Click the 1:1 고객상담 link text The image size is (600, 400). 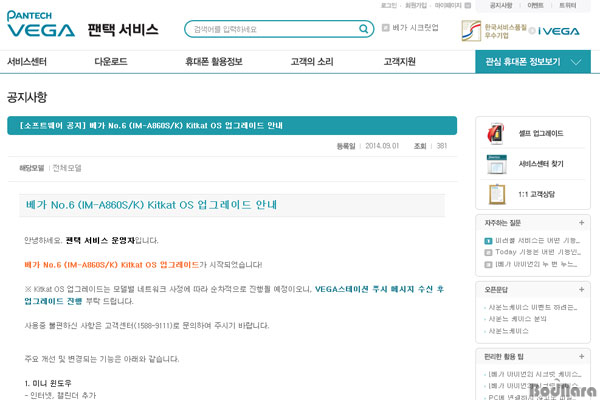[536, 194]
